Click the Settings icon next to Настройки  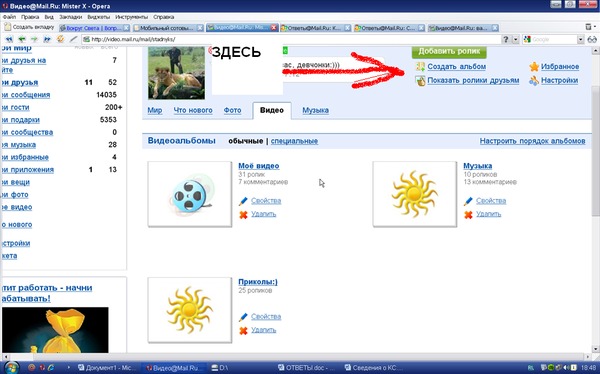[534, 81]
